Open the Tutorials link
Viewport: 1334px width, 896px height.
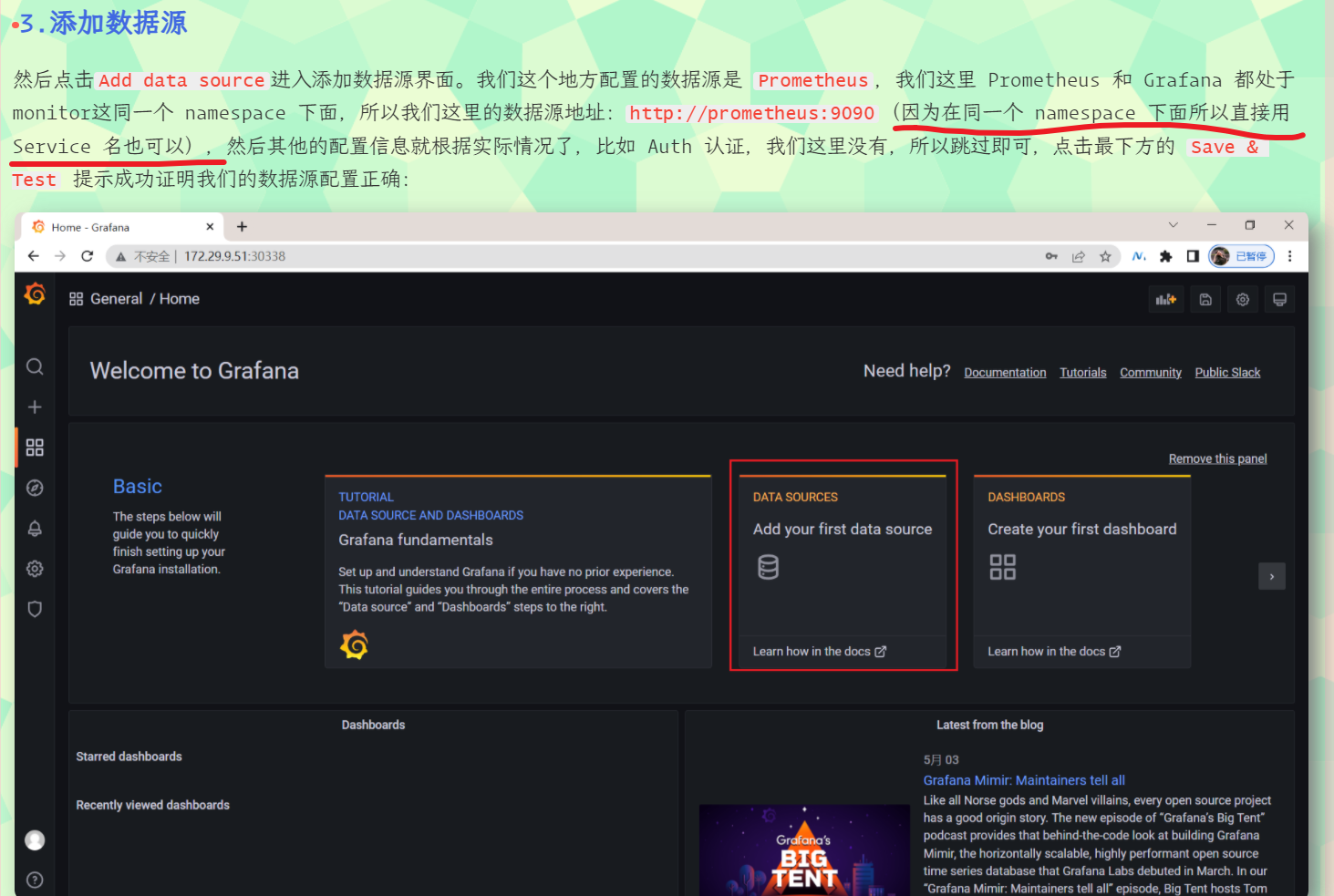[1082, 372]
